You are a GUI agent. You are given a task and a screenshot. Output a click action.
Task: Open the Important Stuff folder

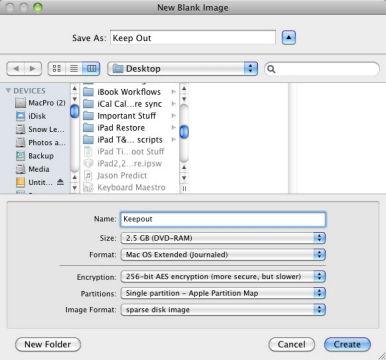(129, 116)
